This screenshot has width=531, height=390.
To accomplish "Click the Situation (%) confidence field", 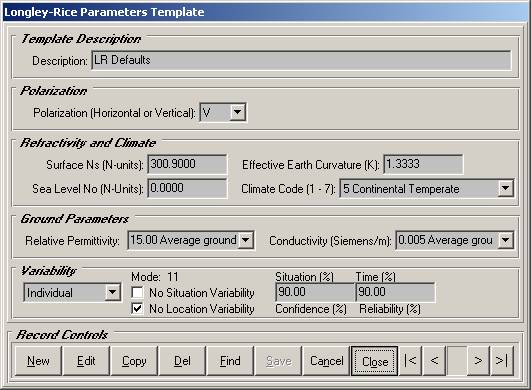I will 315,292.
